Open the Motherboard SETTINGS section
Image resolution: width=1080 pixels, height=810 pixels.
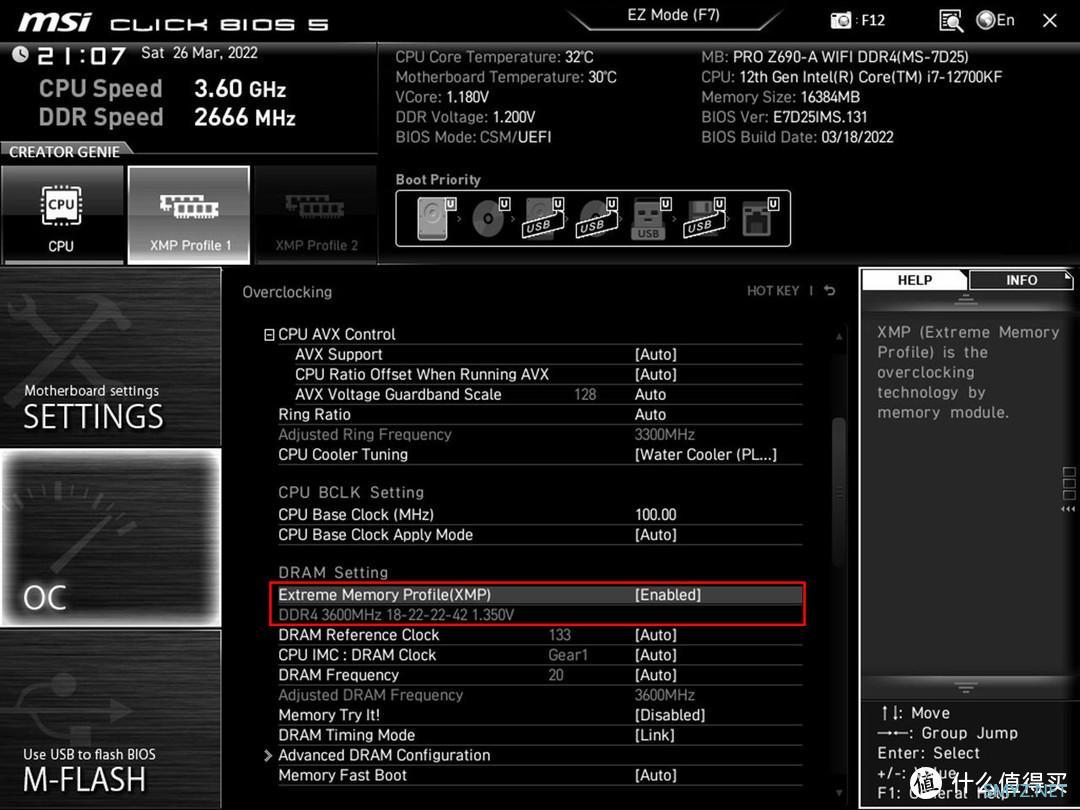(110, 357)
